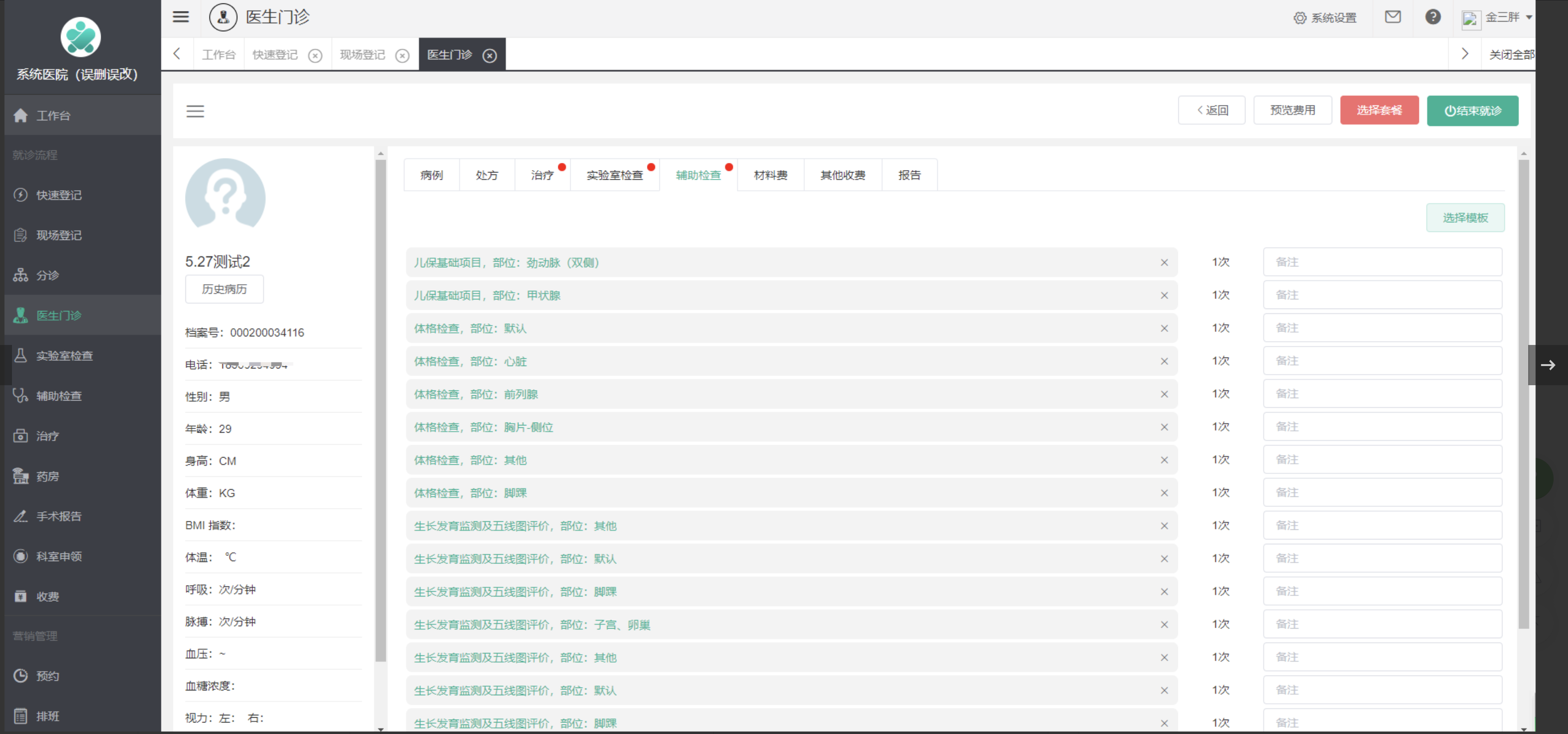This screenshot has height=734, width=1568.
Task: Click 关闭全部 to close all tabs
Action: coord(1512,55)
